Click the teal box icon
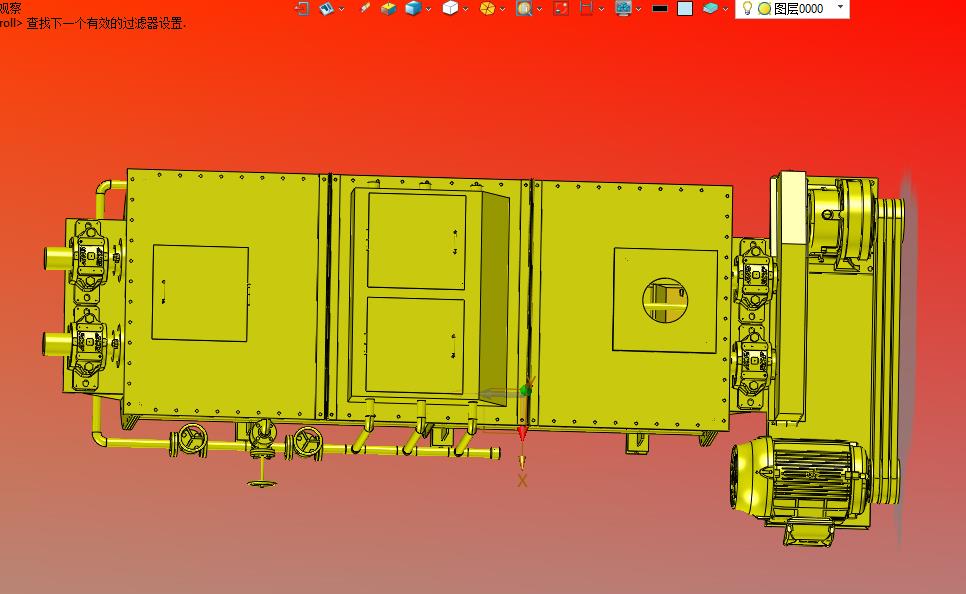Screen dimensions: 966x594 (x=710, y=8)
